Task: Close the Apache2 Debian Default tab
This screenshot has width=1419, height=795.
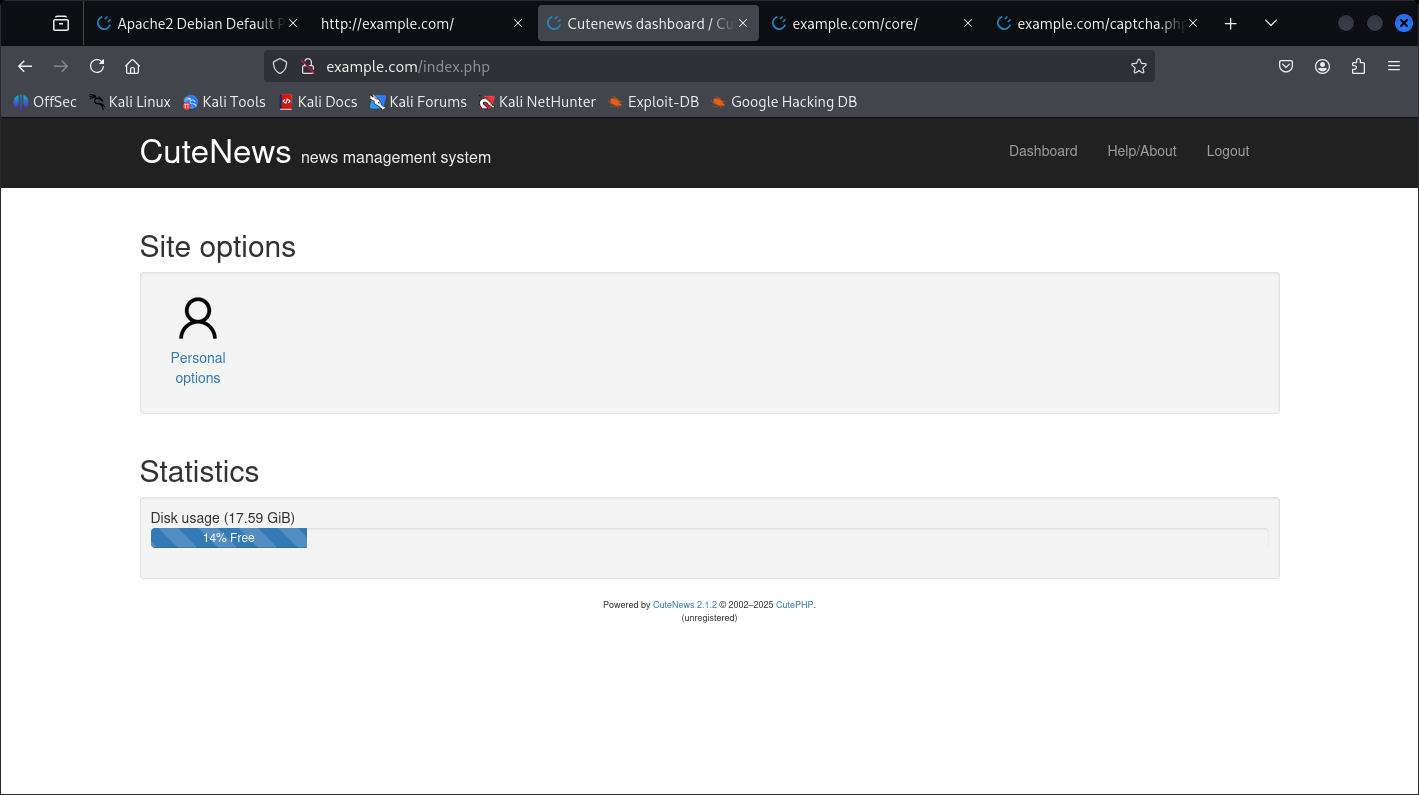Action: (x=293, y=23)
